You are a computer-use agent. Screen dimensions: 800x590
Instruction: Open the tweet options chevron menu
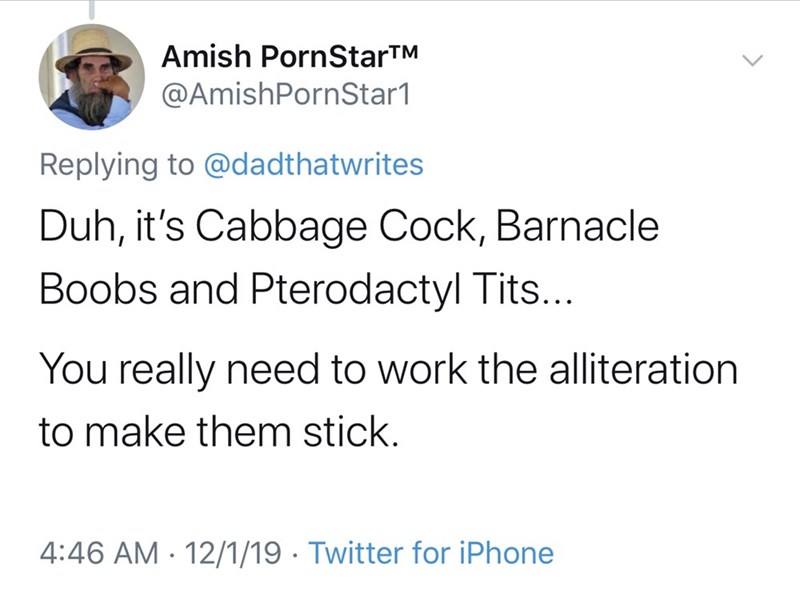[752, 61]
